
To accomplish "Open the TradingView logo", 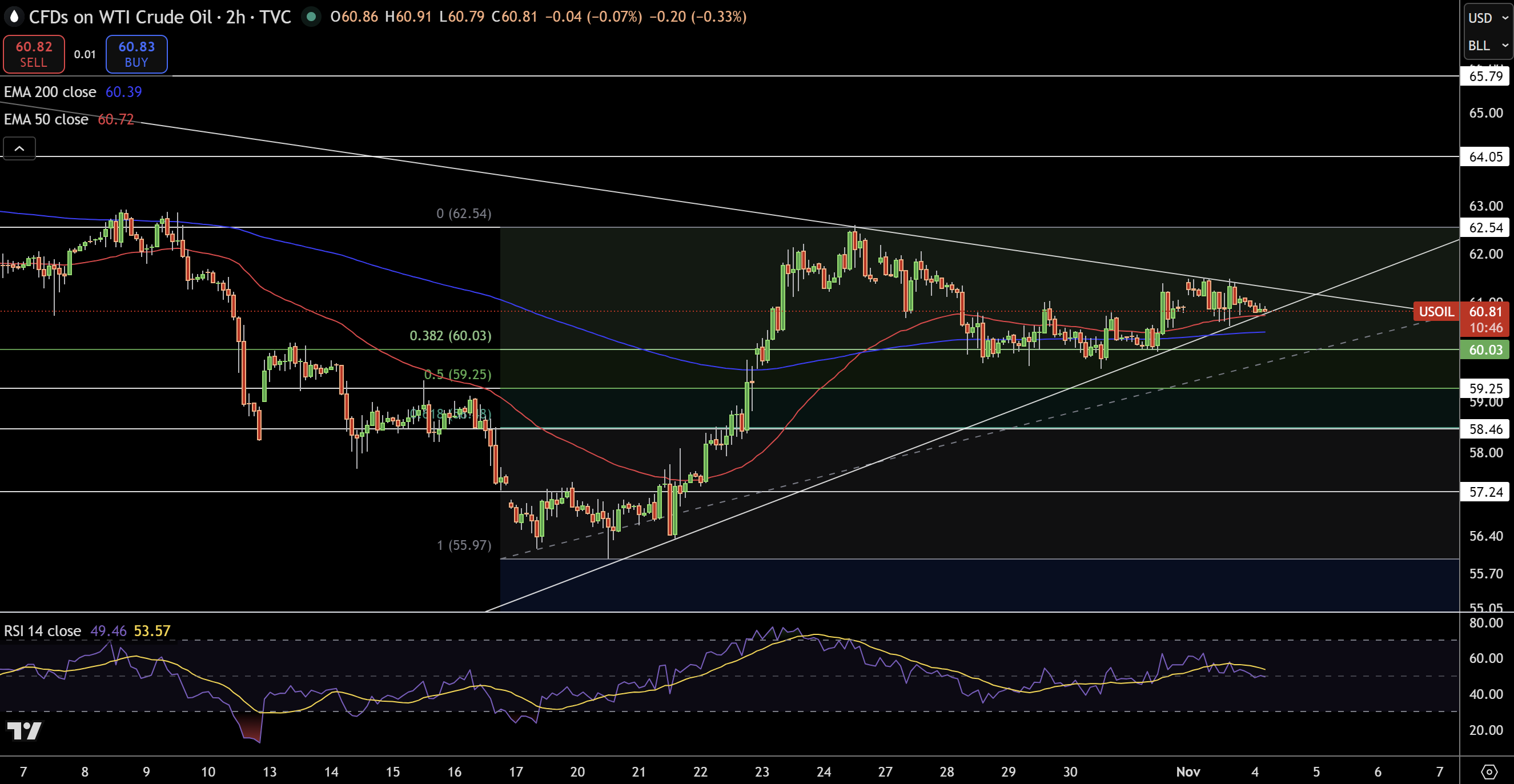I will [24, 730].
